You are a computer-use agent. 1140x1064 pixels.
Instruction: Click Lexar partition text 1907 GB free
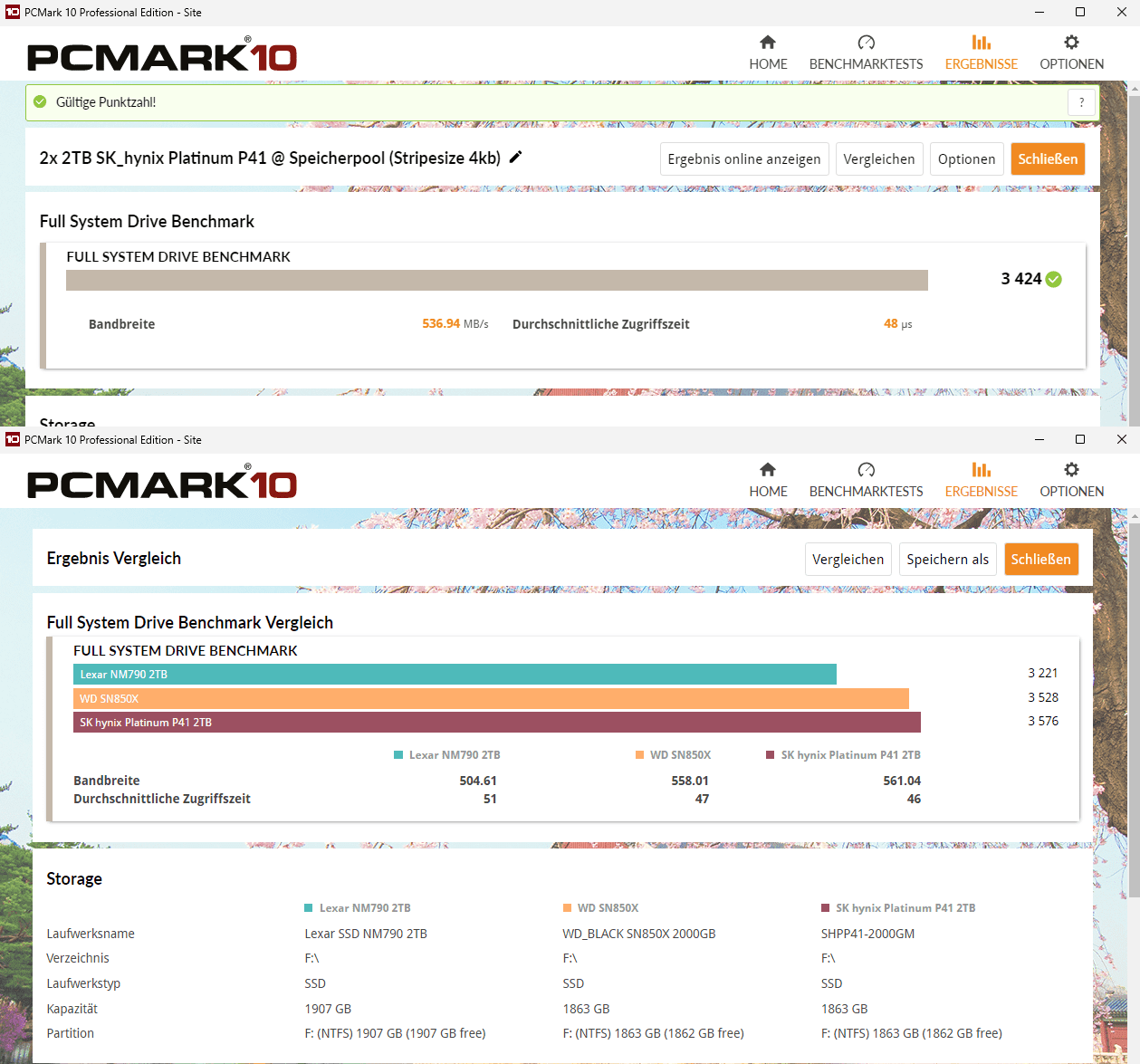point(395,1033)
